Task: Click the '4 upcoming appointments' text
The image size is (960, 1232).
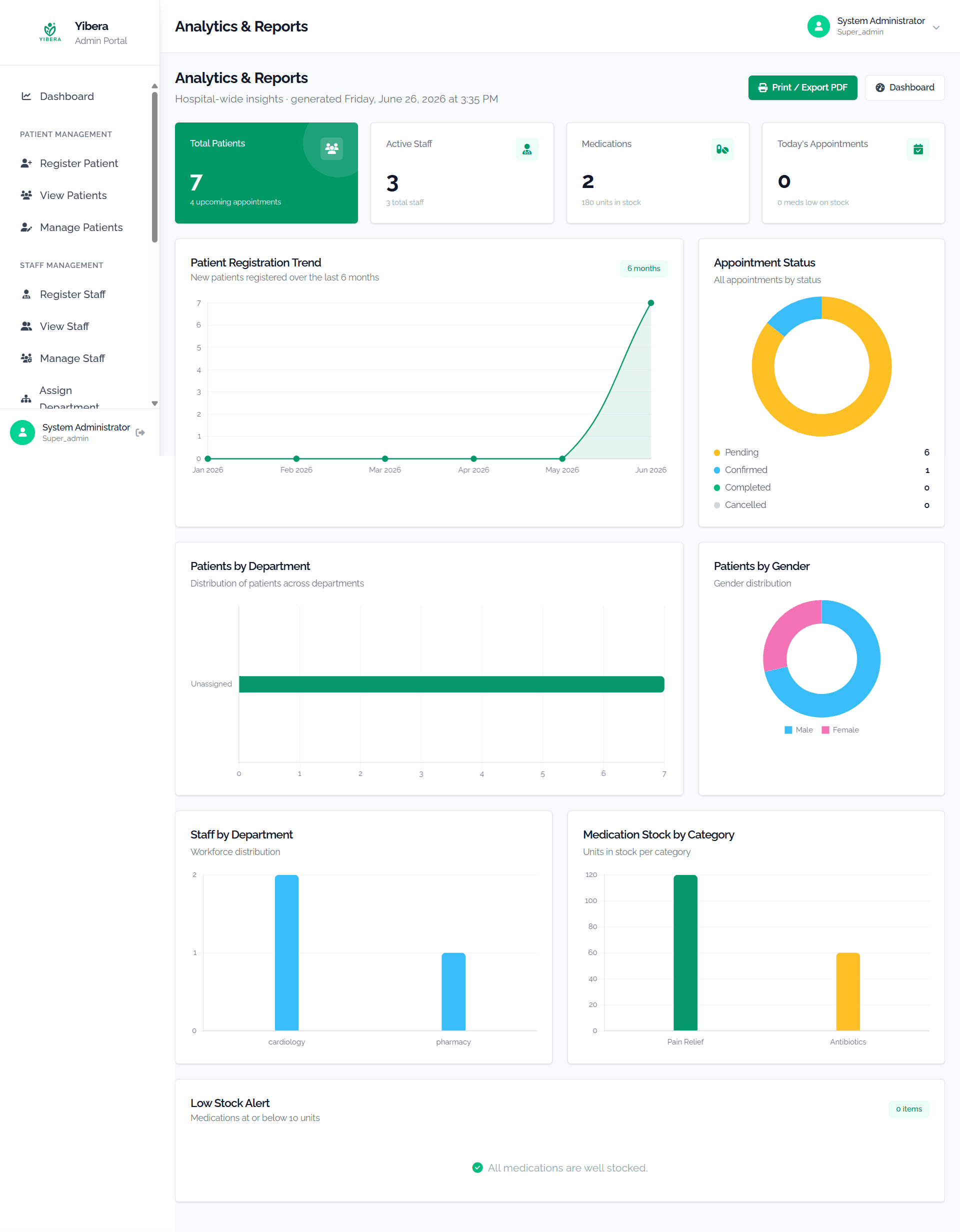Action: point(235,202)
